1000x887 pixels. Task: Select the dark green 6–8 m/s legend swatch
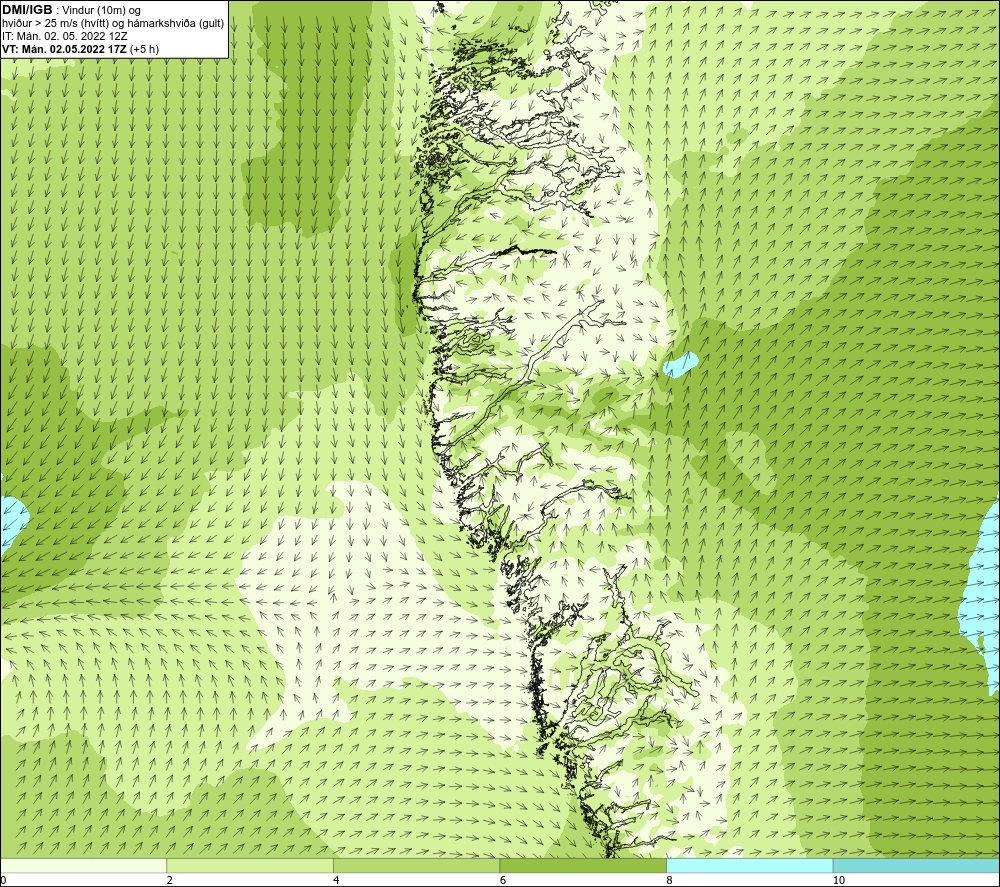583,865
